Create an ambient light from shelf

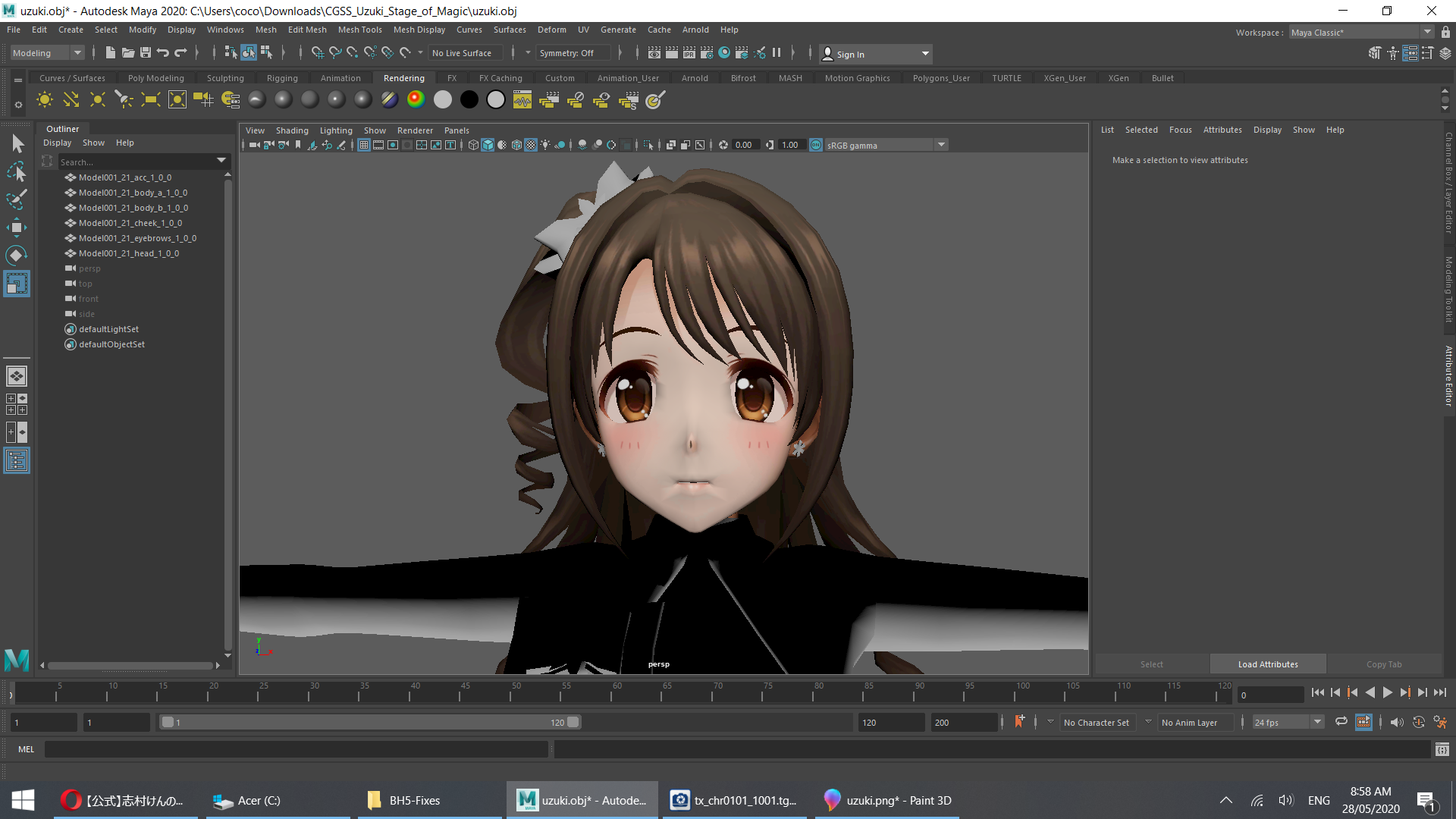pos(45,99)
